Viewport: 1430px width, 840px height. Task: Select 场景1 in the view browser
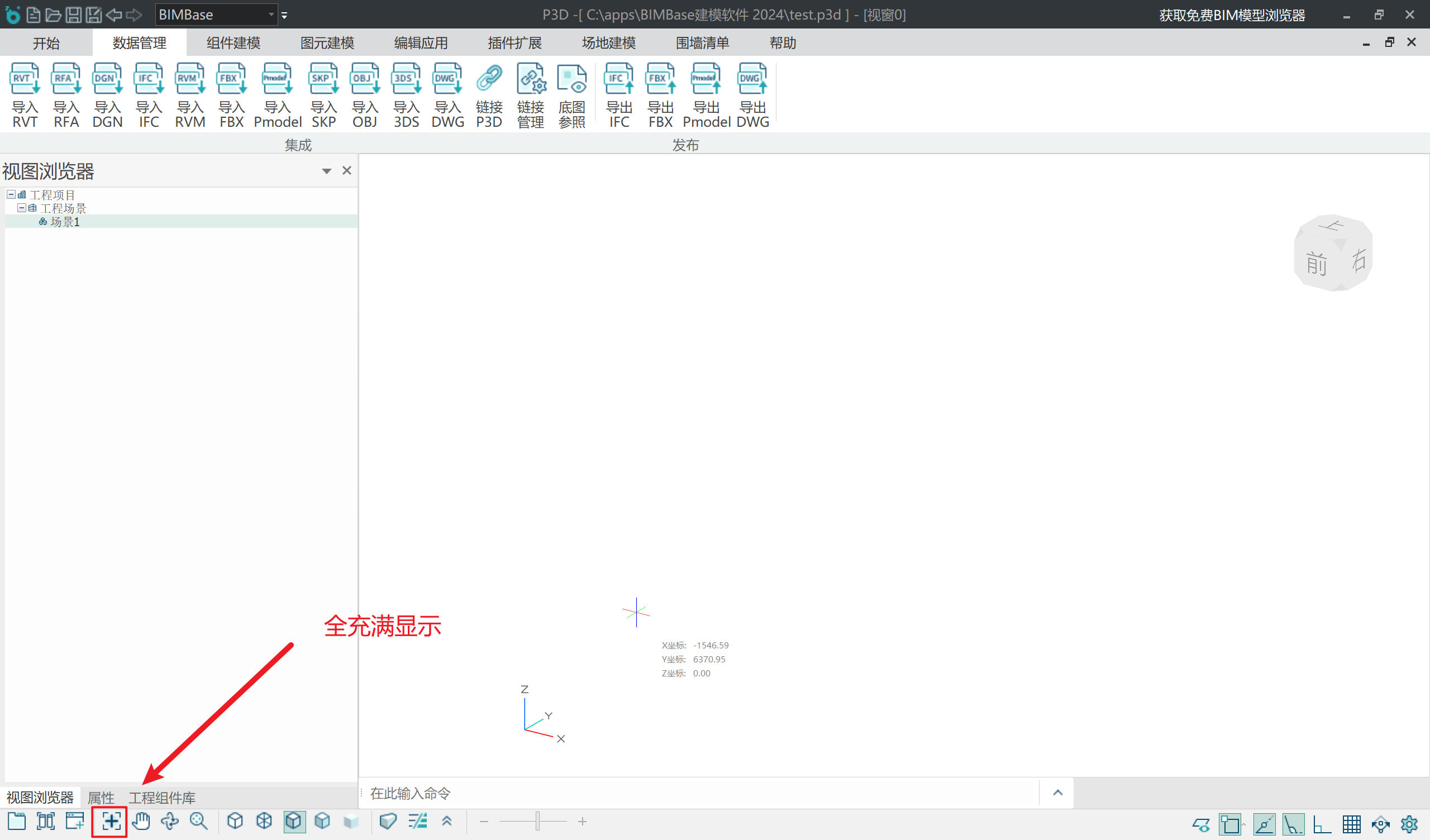65,222
